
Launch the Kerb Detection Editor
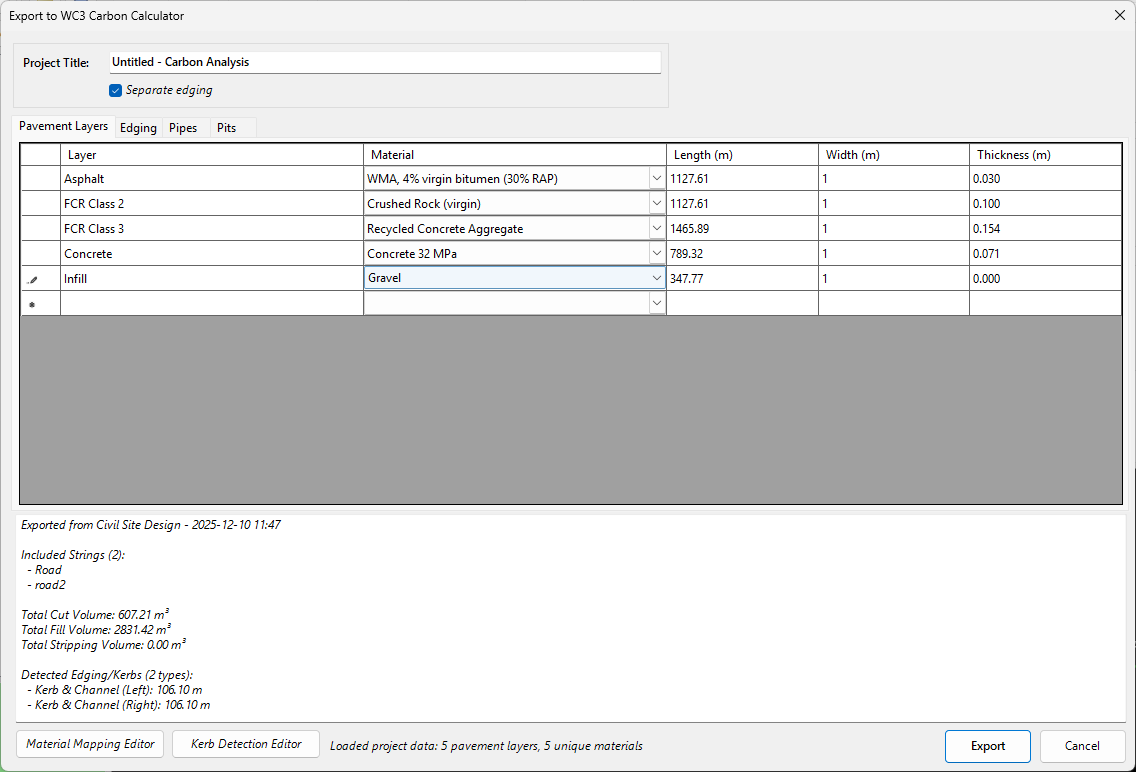coord(246,744)
